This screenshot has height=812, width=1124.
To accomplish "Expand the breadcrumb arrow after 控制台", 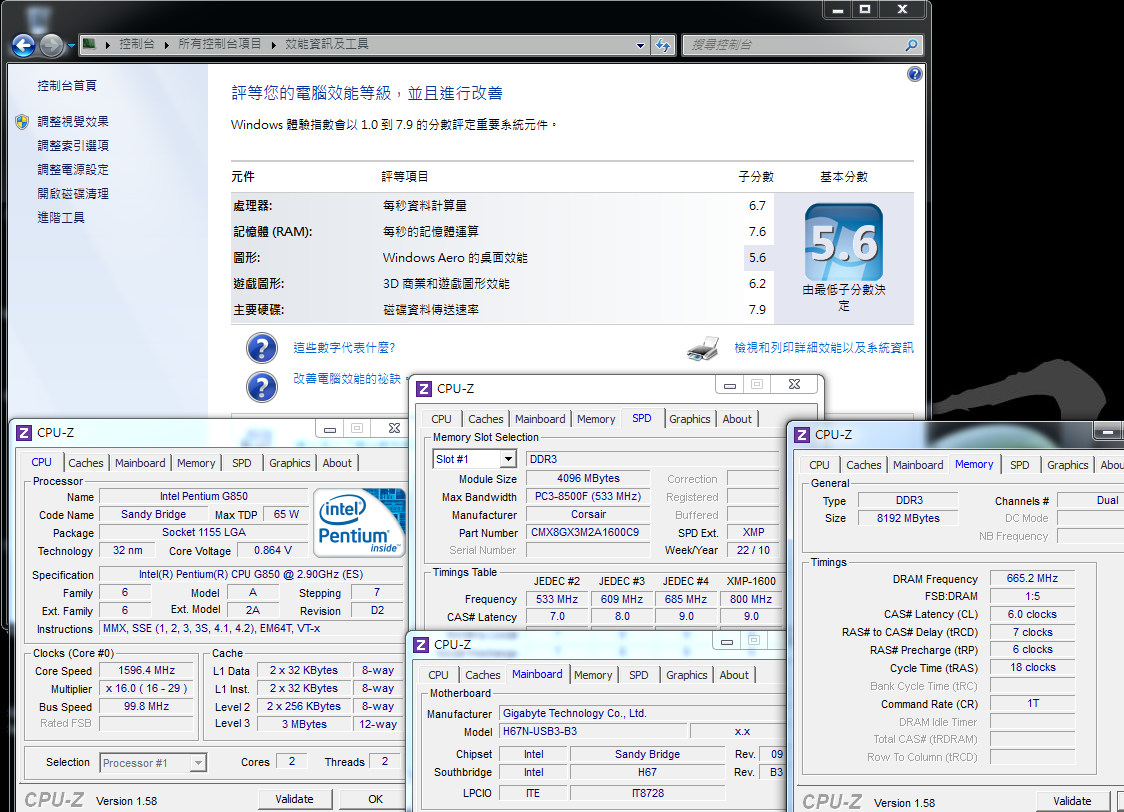I will pos(166,45).
